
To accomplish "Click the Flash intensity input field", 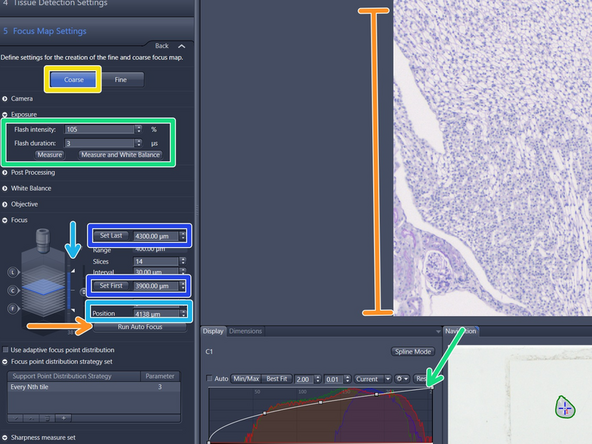I will (99, 130).
